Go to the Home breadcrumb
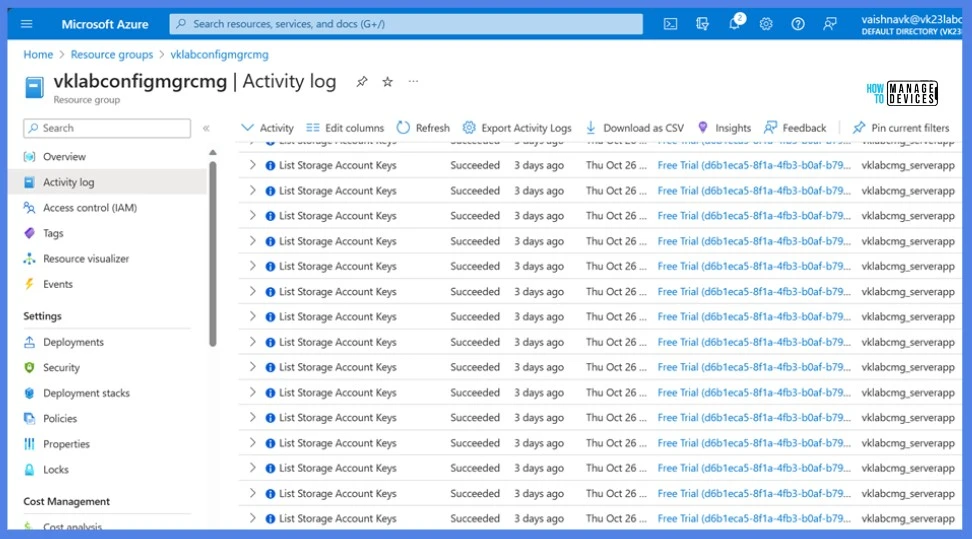The height and width of the screenshot is (539, 972). [x=38, y=55]
